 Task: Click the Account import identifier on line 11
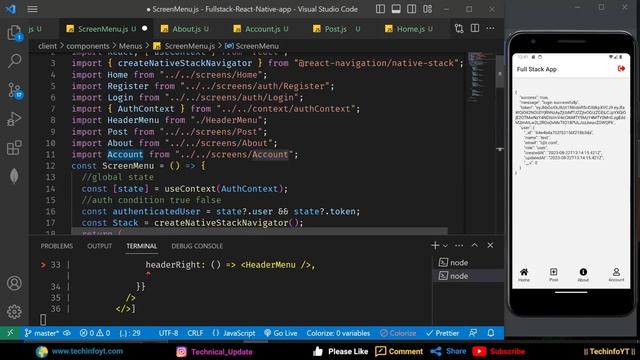coord(125,155)
